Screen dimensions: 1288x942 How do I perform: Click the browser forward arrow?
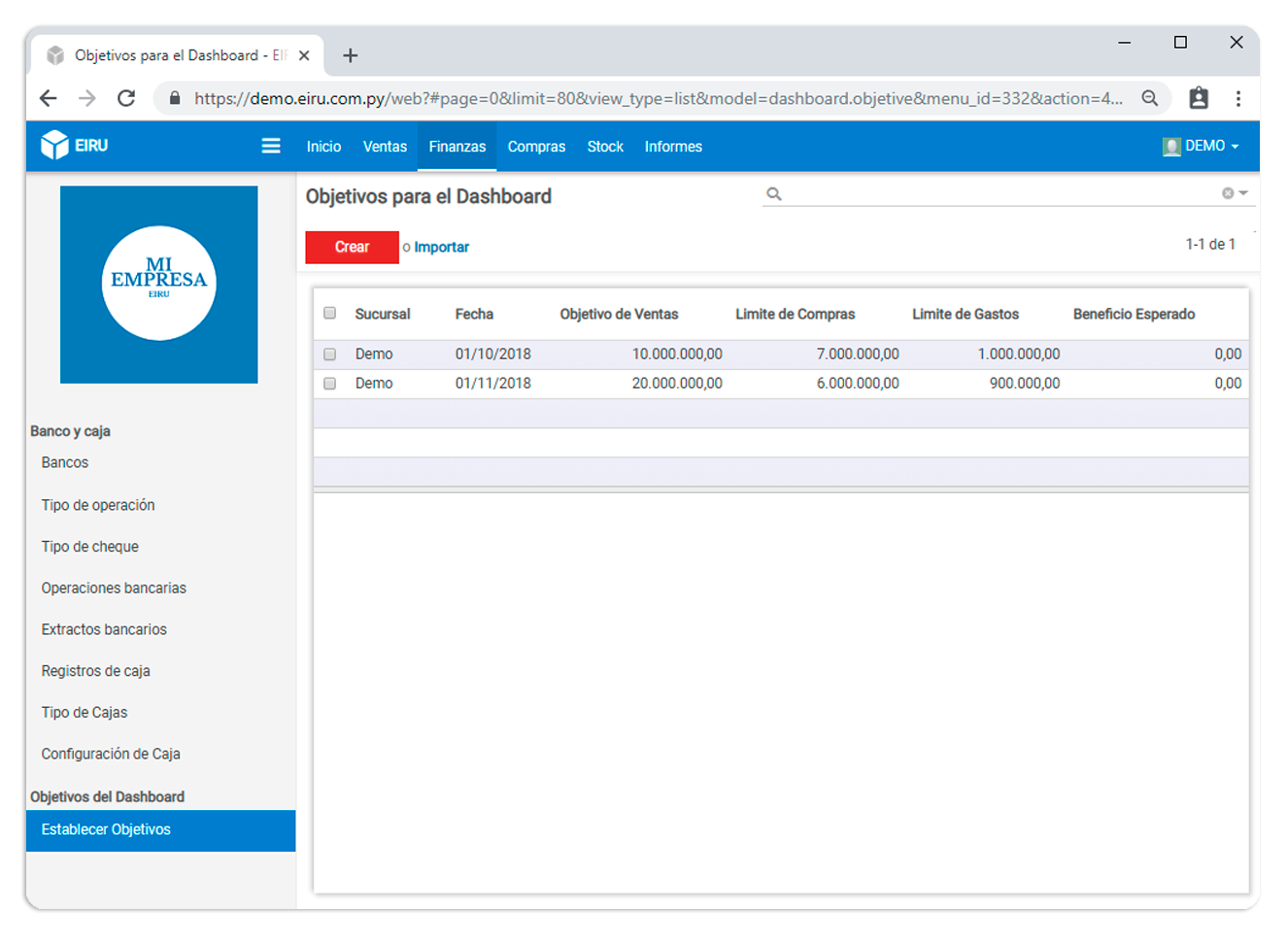87,98
